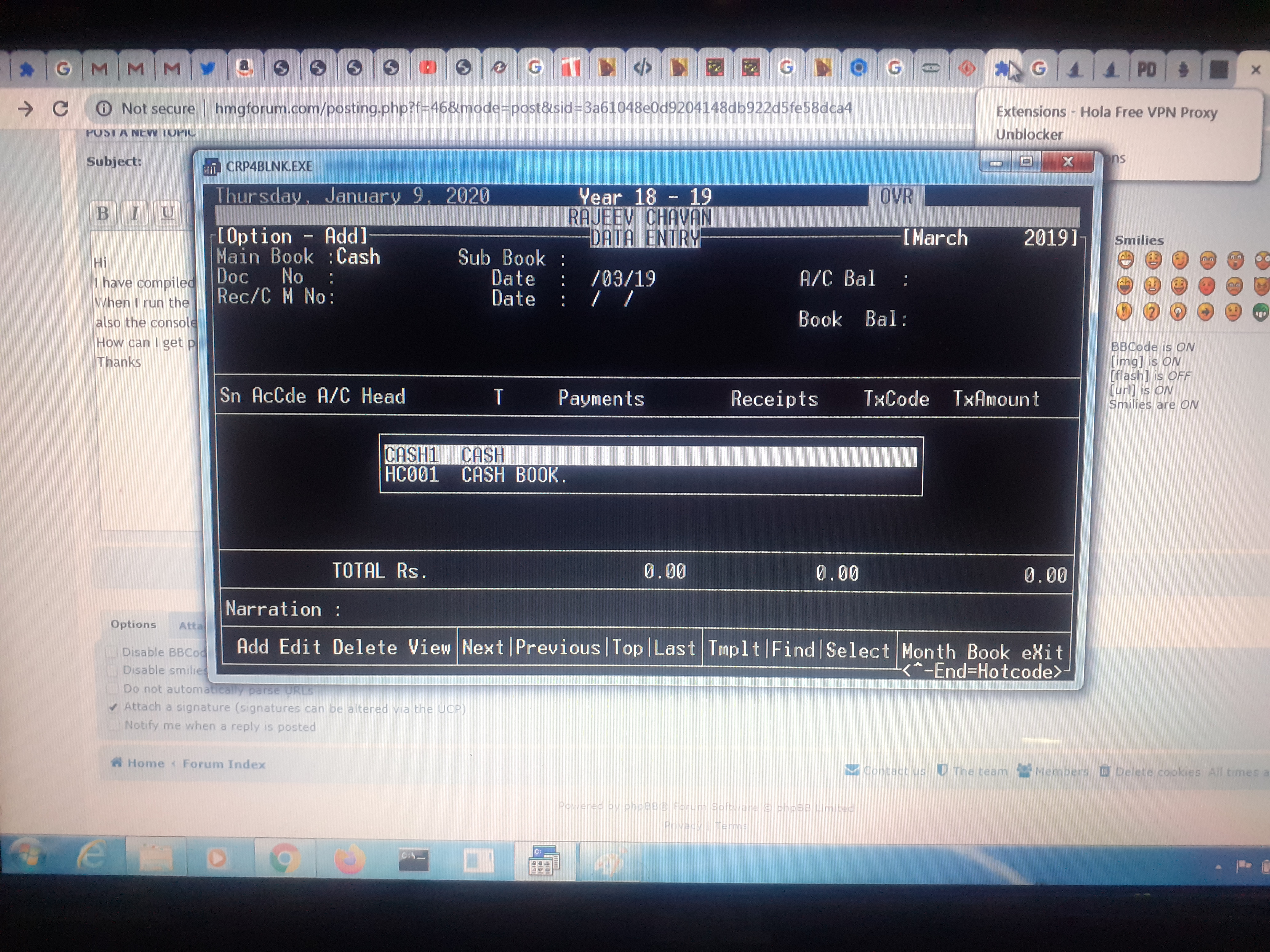Open Firefox from the taskbar
The width and height of the screenshot is (1270, 952).
click(x=349, y=859)
